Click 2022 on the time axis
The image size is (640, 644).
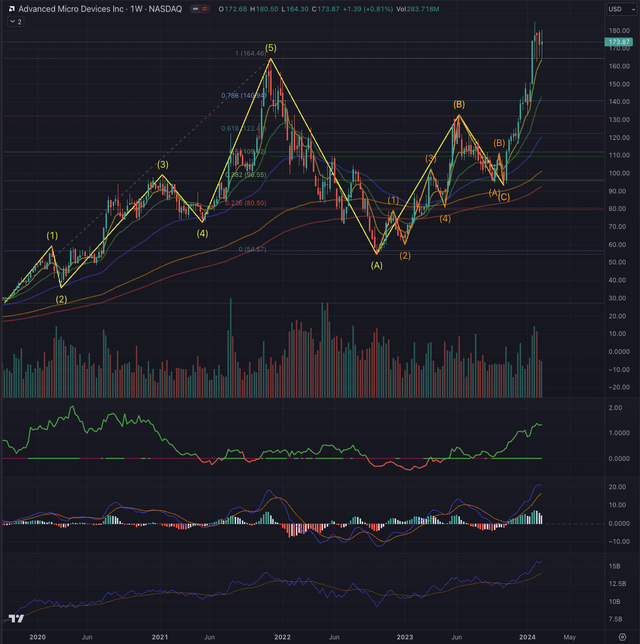(282, 637)
